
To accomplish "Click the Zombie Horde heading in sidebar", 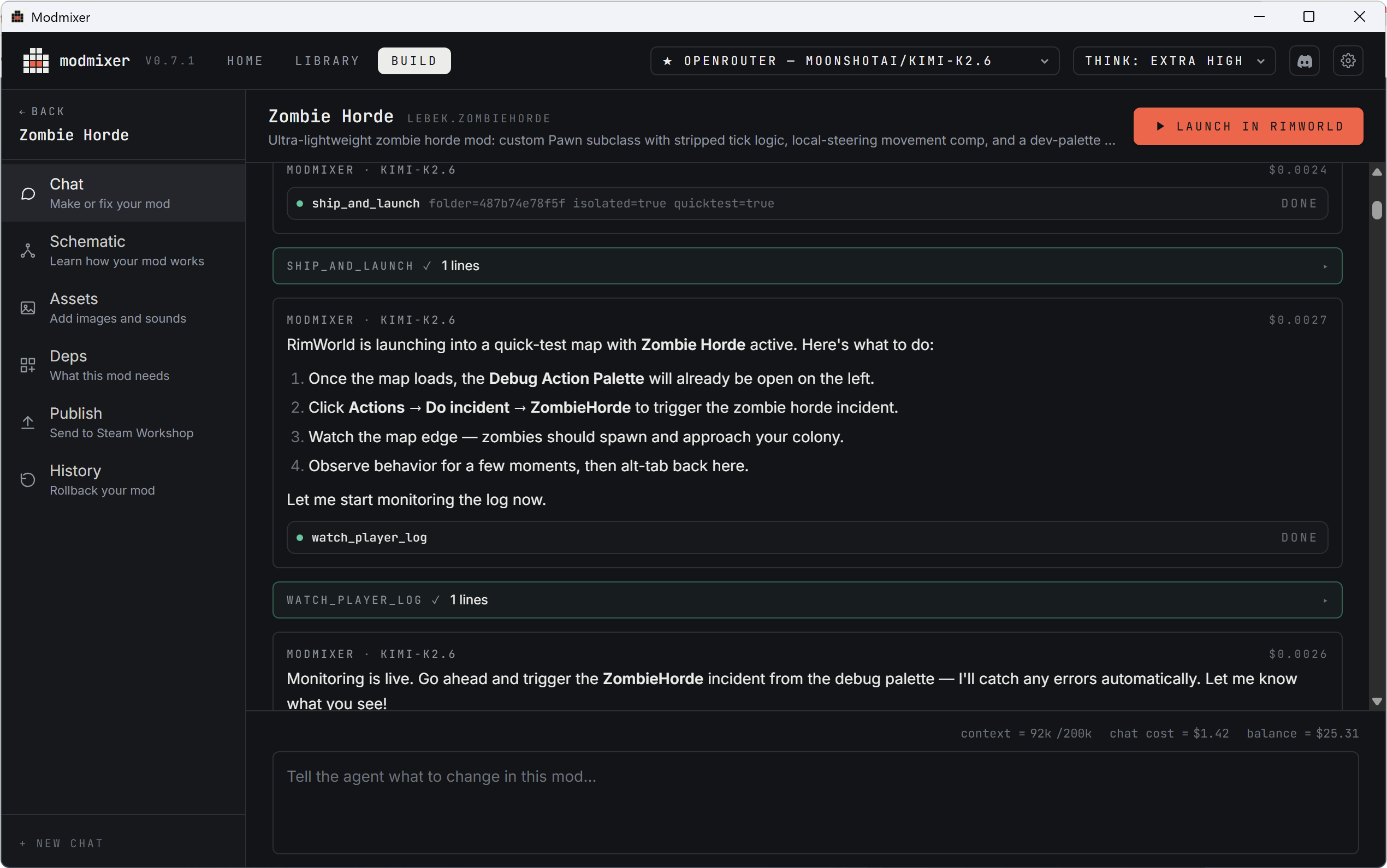I will [x=74, y=135].
